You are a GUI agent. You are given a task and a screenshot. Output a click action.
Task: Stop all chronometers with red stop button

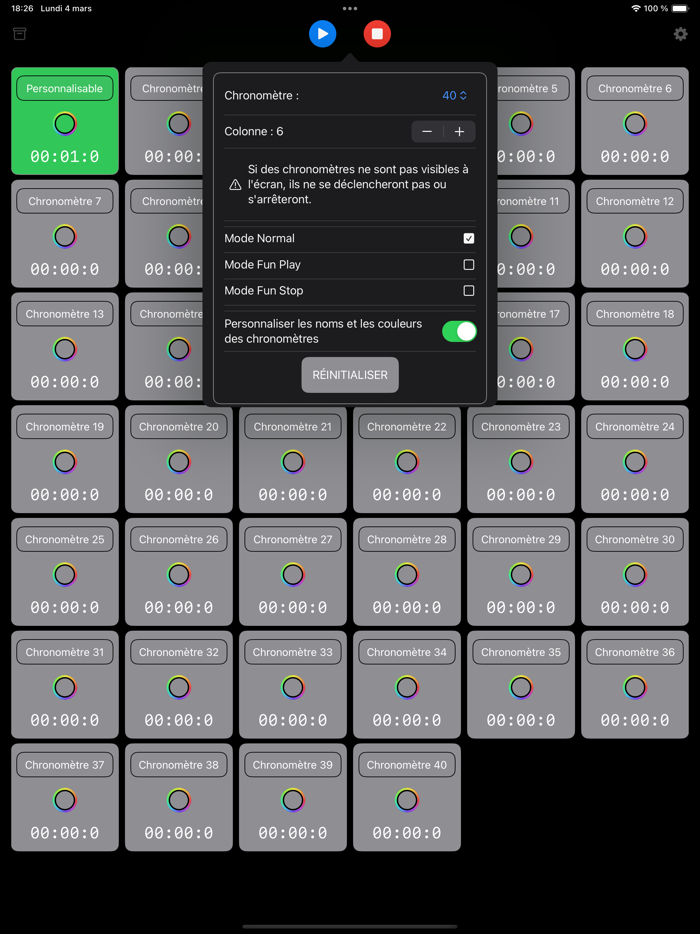(x=377, y=34)
